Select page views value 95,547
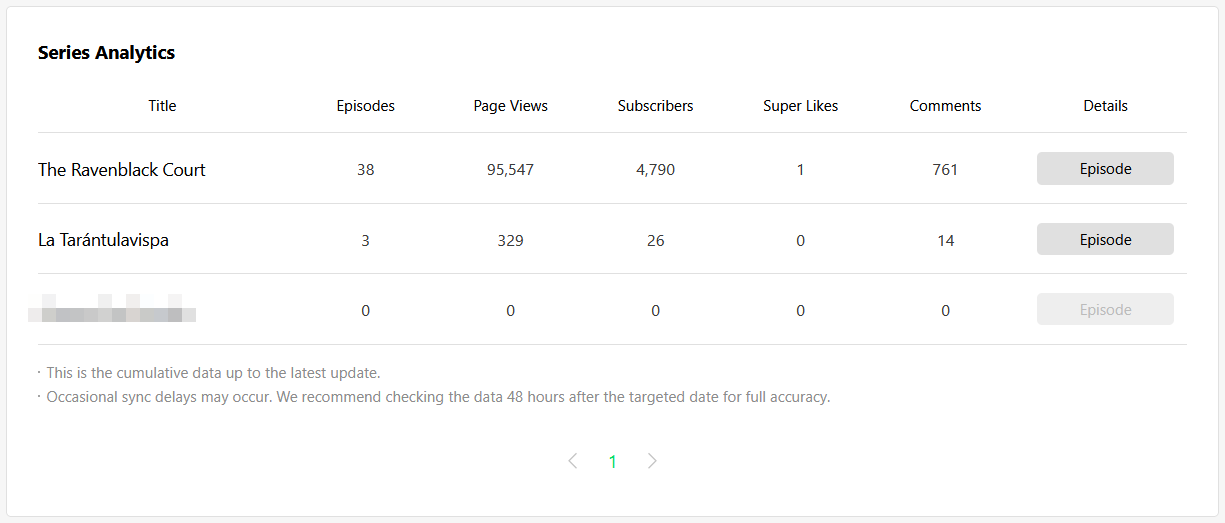The width and height of the screenshot is (1225, 523). click(x=511, y=170)
